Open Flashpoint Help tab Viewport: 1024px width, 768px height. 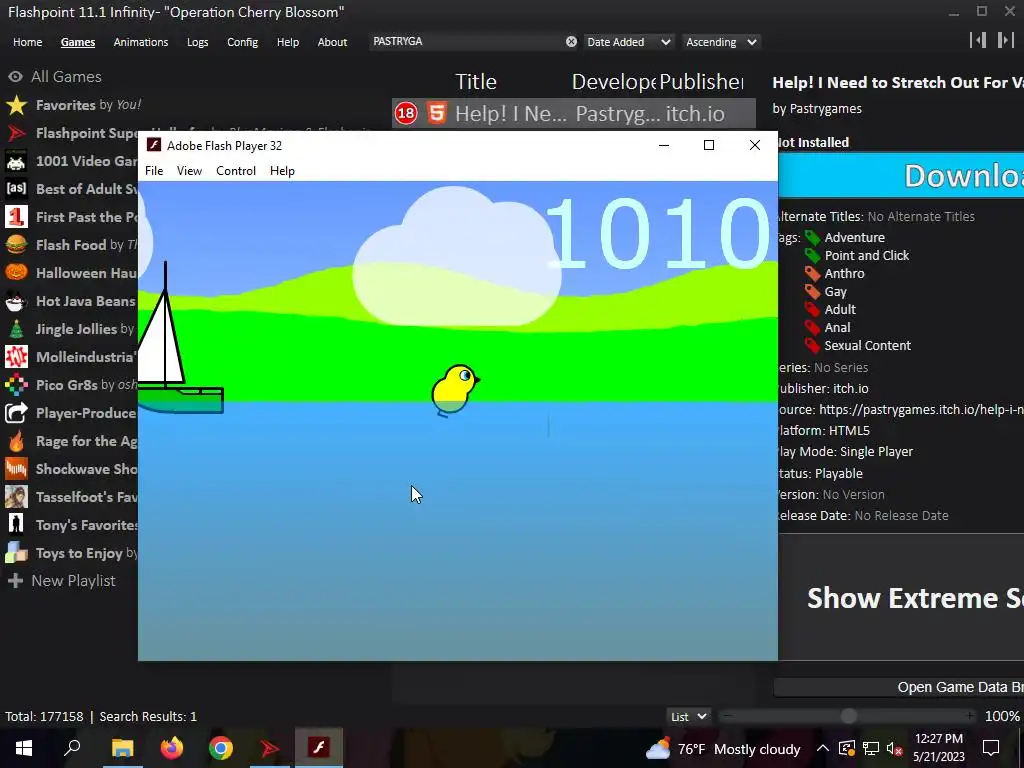[x=287, y=42]
